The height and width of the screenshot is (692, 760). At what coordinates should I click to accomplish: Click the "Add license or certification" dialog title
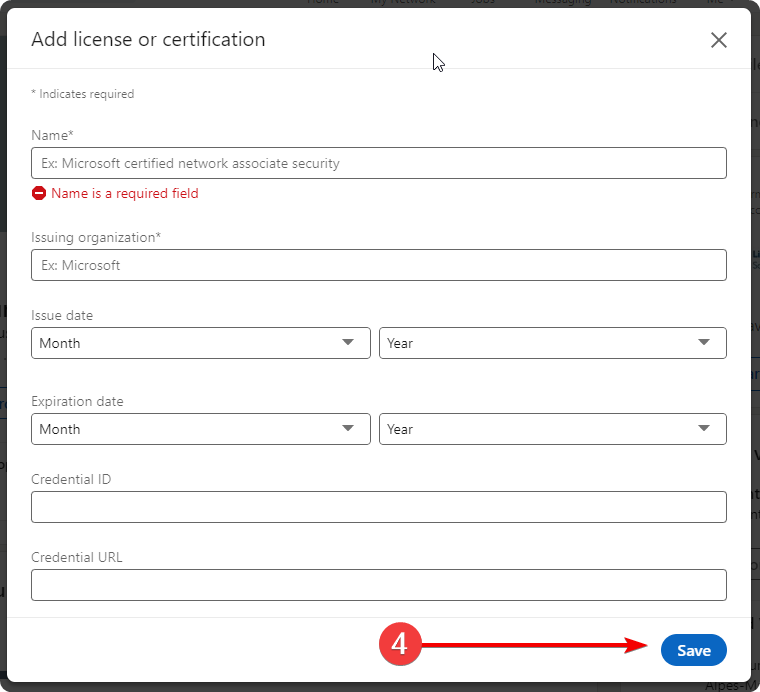[148, 40]
